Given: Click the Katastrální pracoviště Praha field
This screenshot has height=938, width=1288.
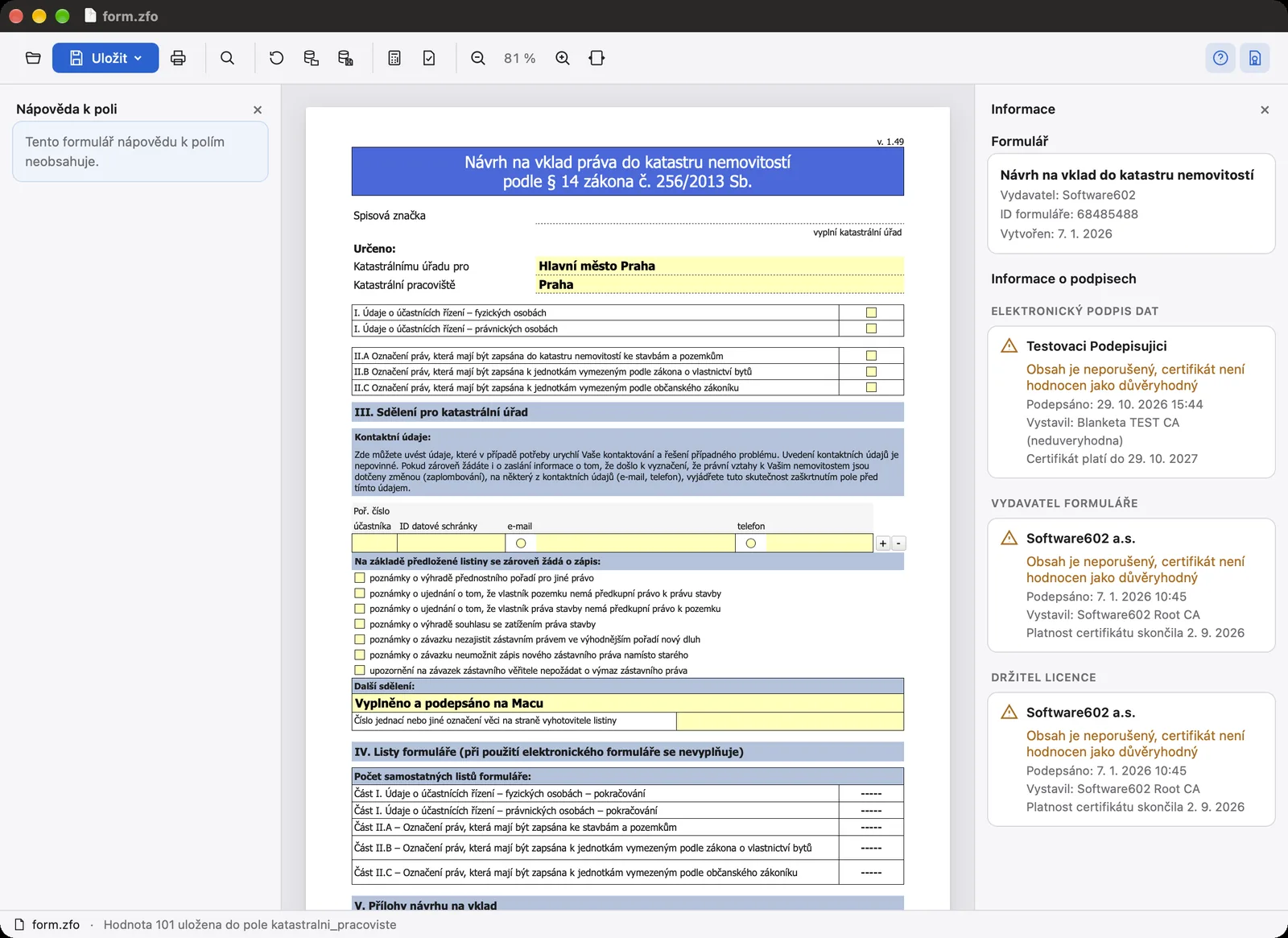Looking at the screenshot, I should [720, 285].
